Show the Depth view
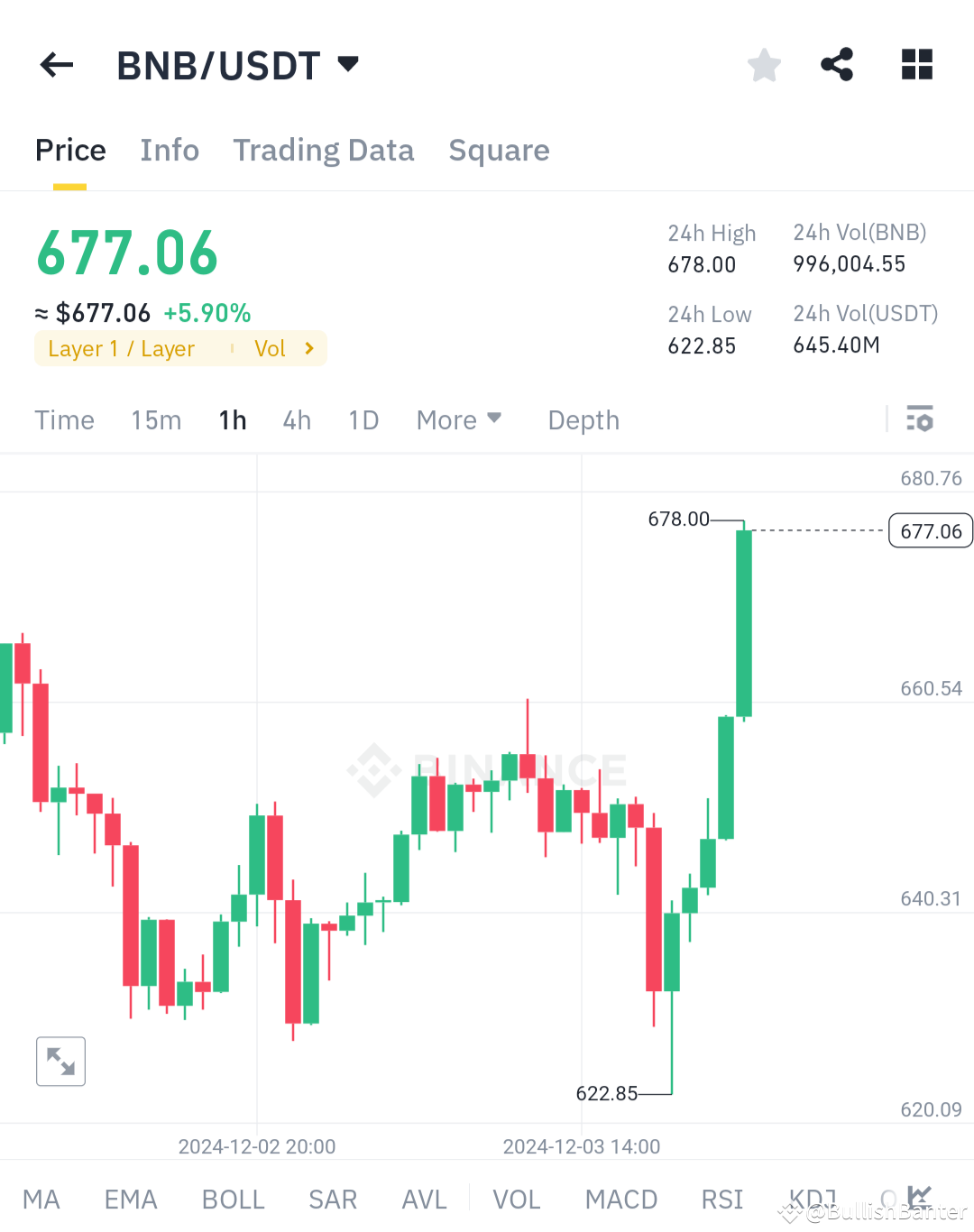 (x=583, y=419)
